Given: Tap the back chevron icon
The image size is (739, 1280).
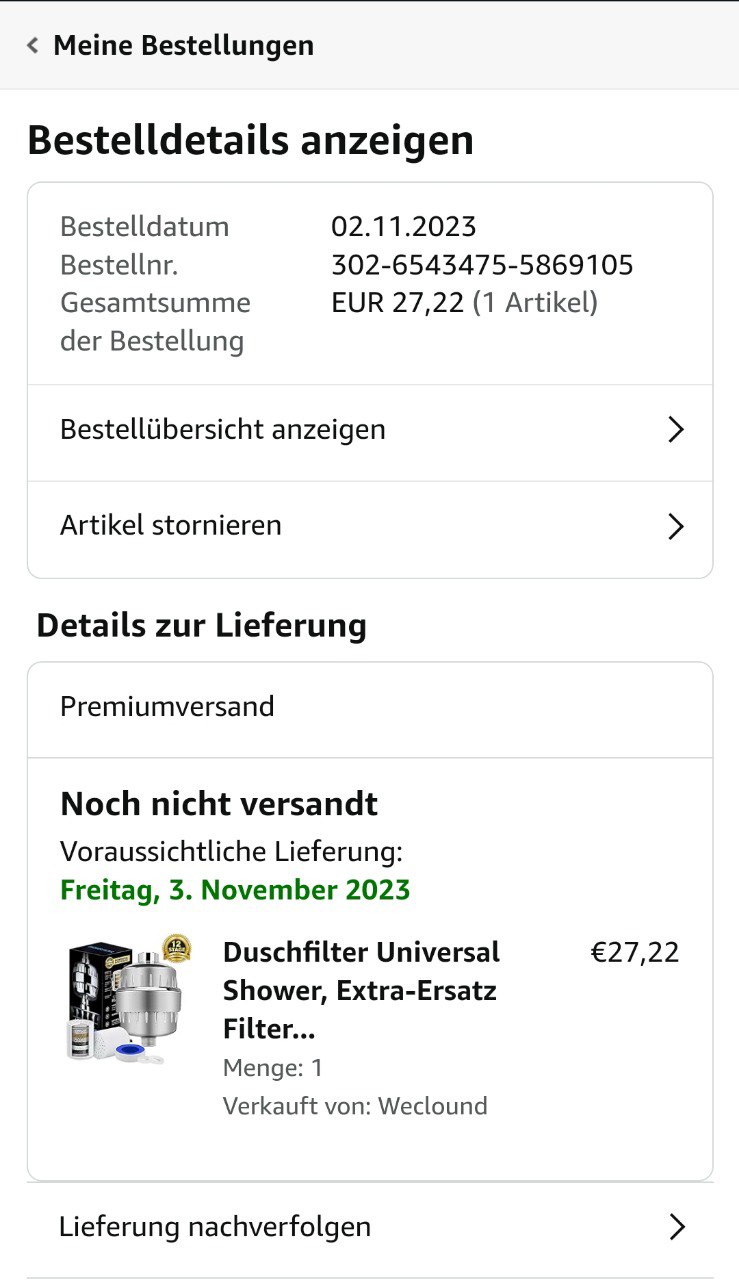Looking at the screenshot, I should (33, 45).
